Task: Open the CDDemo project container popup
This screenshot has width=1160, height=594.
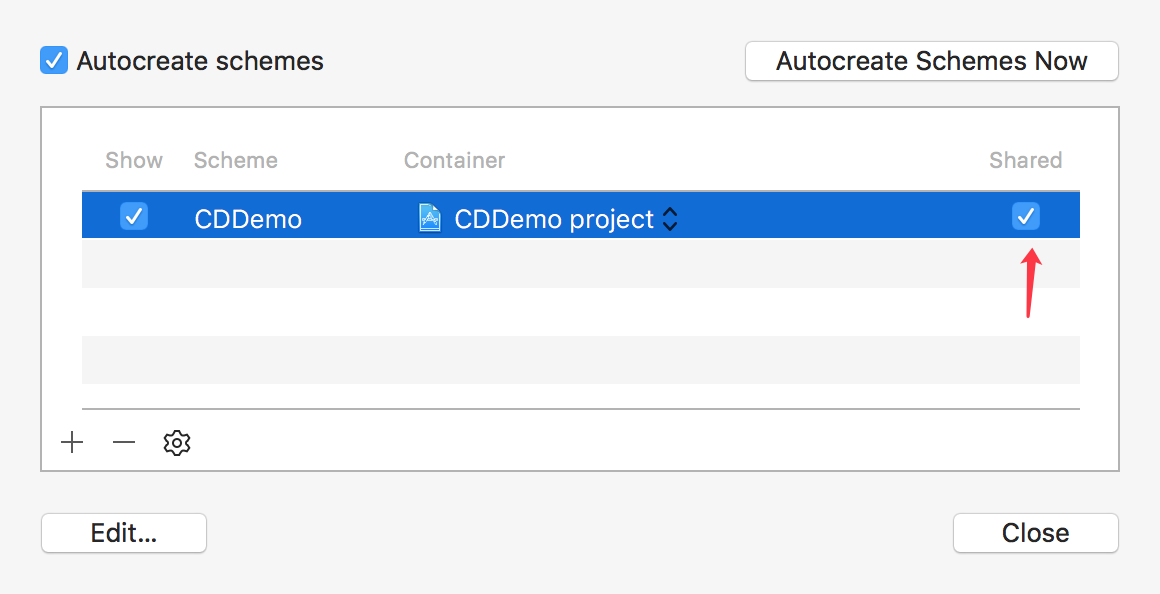Action: coord(554,219)
